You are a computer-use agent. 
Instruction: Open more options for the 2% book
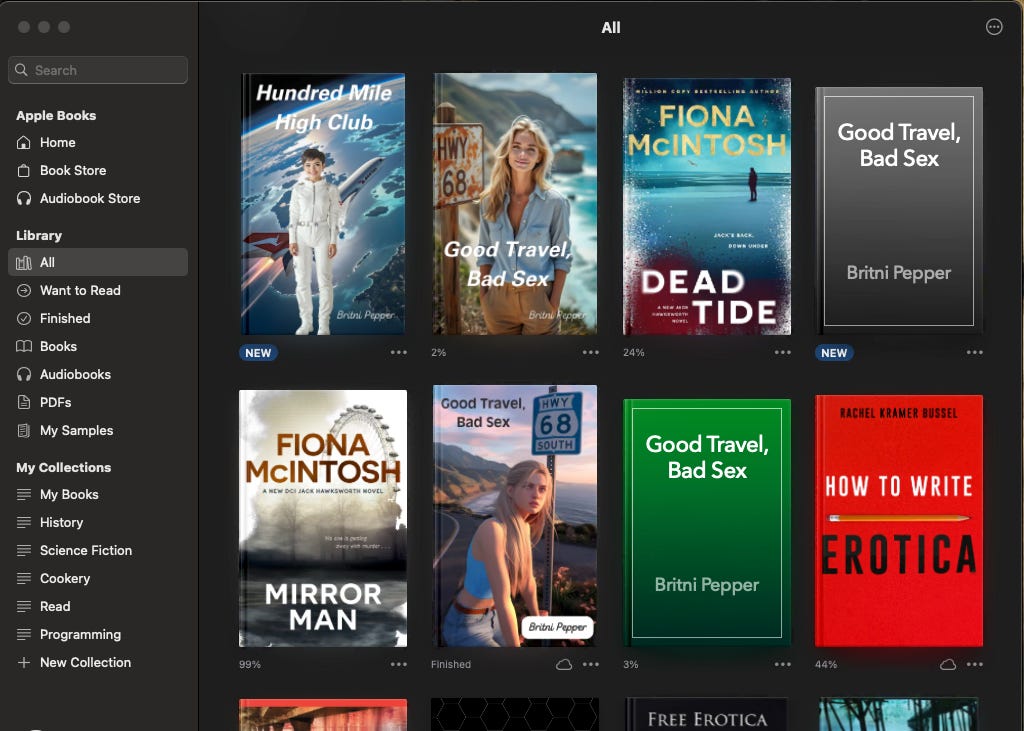pos(590,352)
